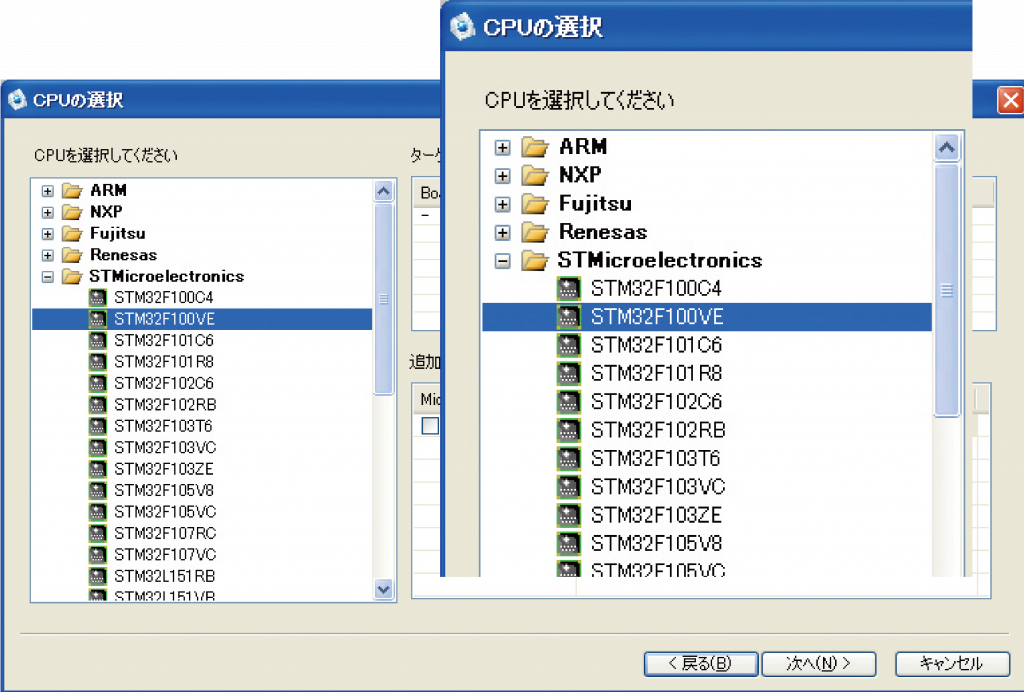Collapse the STMicroelectronics node in the small left list
This screenshot has height=692, width=1024.
48,277
